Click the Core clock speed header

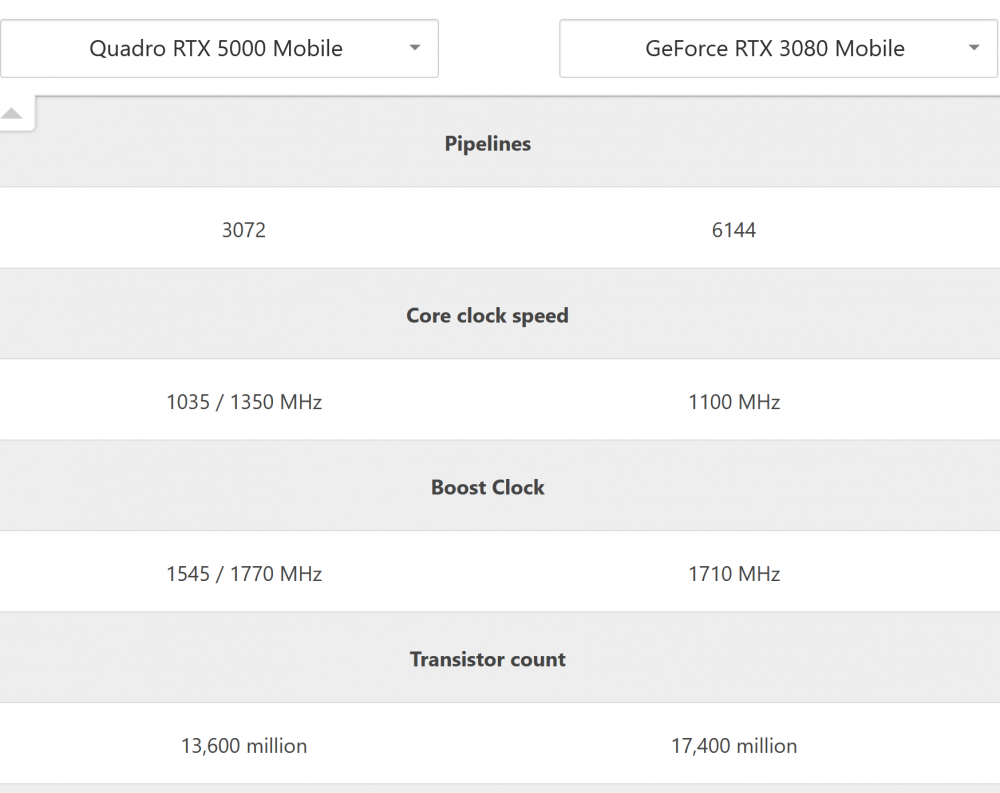487,316
